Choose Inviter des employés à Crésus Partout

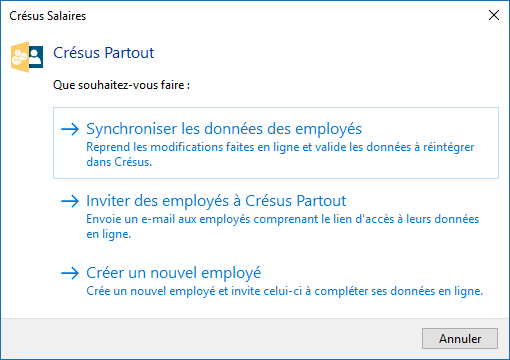tap(216, 201)
